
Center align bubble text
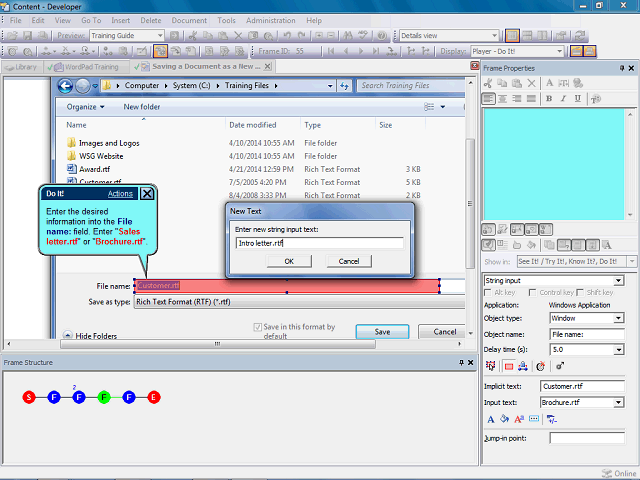[x=502, y=99]
